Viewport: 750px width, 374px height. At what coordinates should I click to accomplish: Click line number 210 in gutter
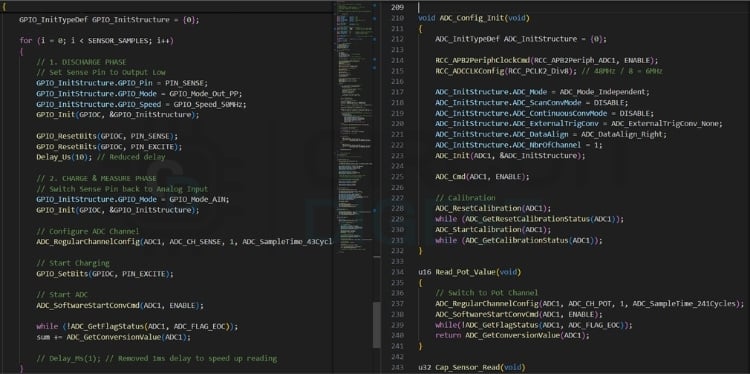(x=397, y=18)
